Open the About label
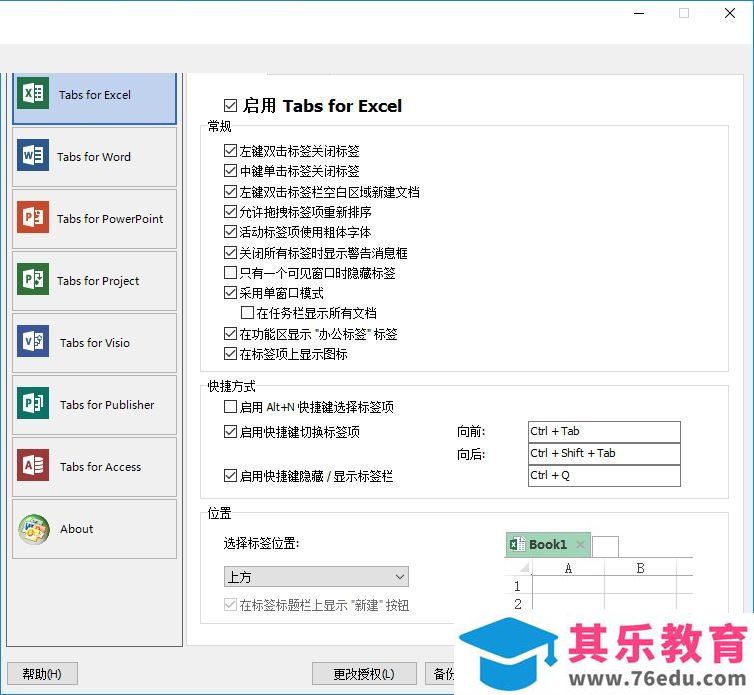Image resolution: width=754 pixels, height=695 pixels. pos(76,529)
